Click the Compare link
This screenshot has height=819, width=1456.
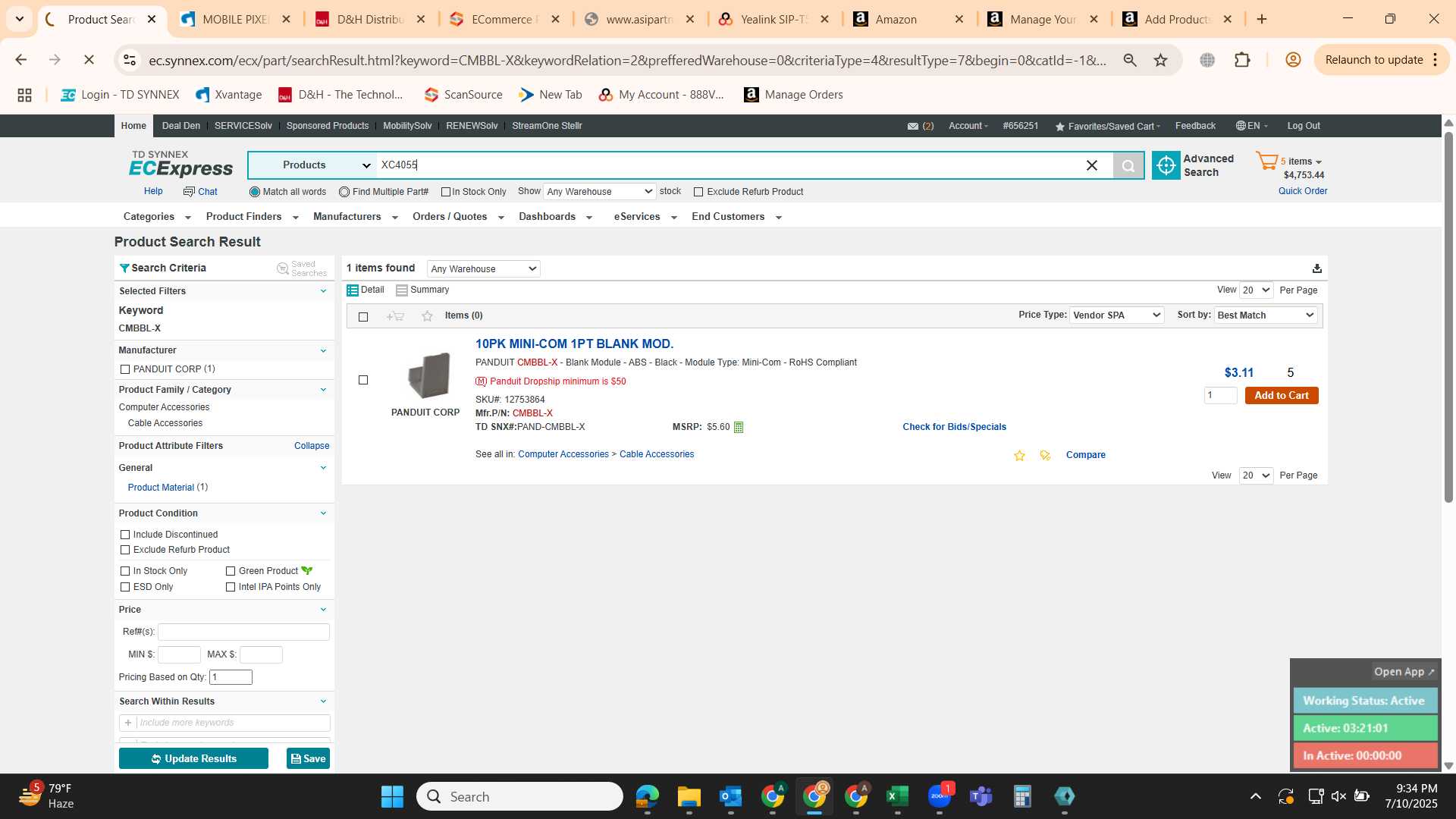pyautogui.click(x=1085, y=456)
